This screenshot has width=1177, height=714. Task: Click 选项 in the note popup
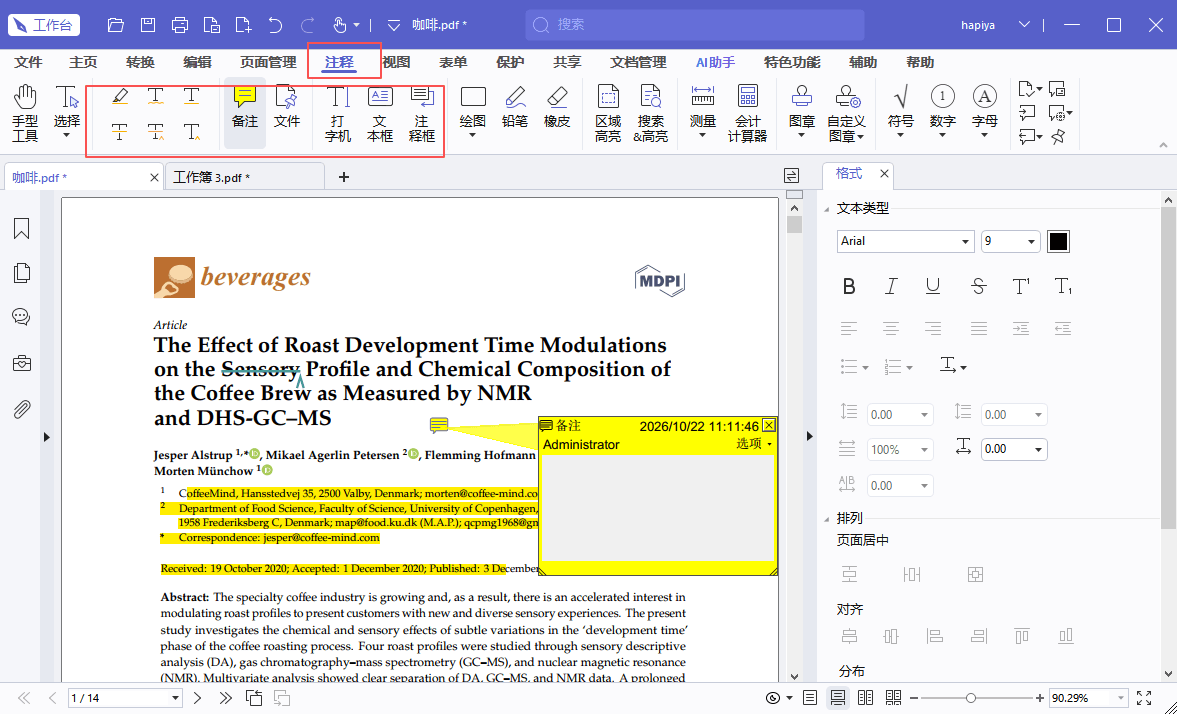[753, 444]
